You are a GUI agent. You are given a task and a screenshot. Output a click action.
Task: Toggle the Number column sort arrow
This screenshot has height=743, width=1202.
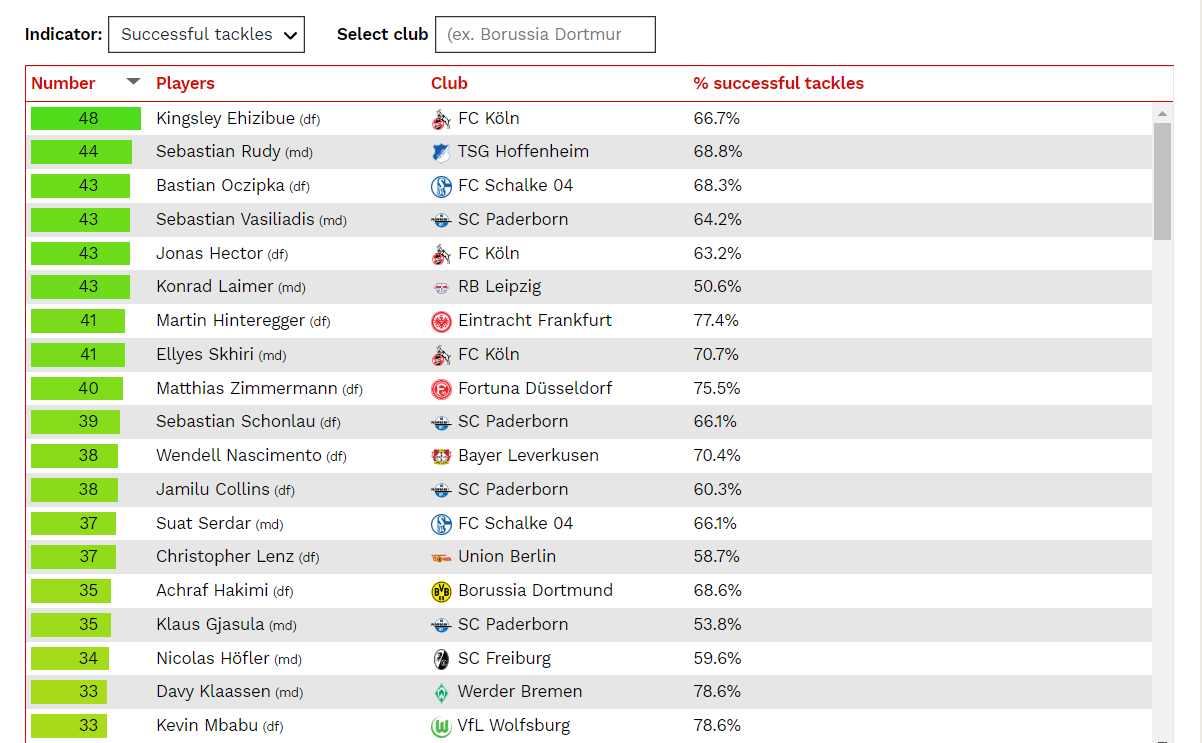coord(133,82)
